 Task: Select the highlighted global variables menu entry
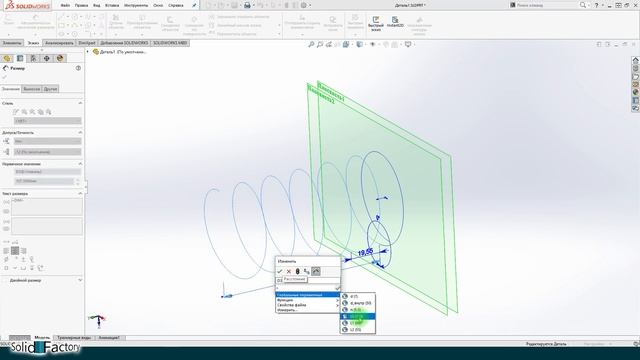pos(308,295)
